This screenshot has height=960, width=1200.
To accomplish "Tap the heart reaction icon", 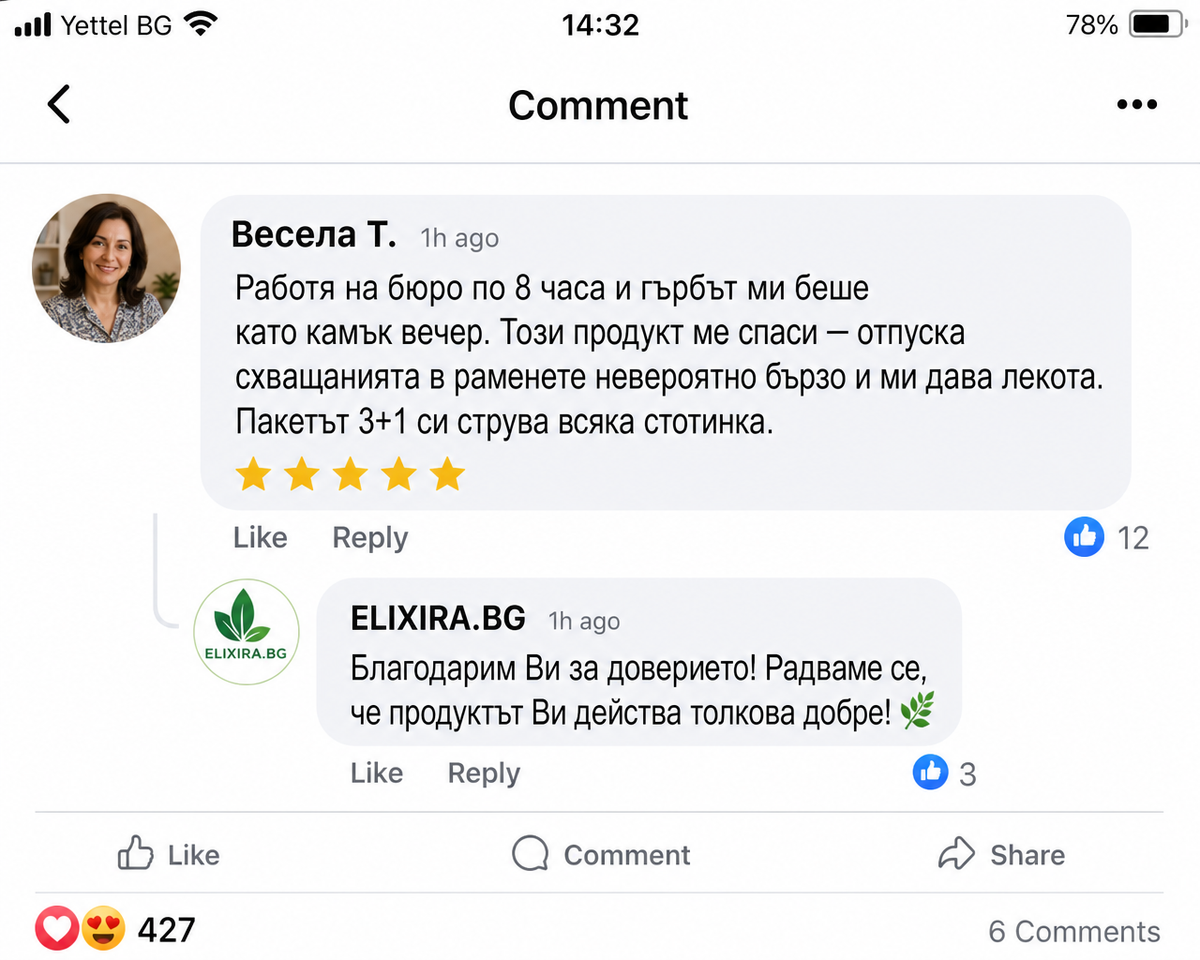I will pos(57,930).
